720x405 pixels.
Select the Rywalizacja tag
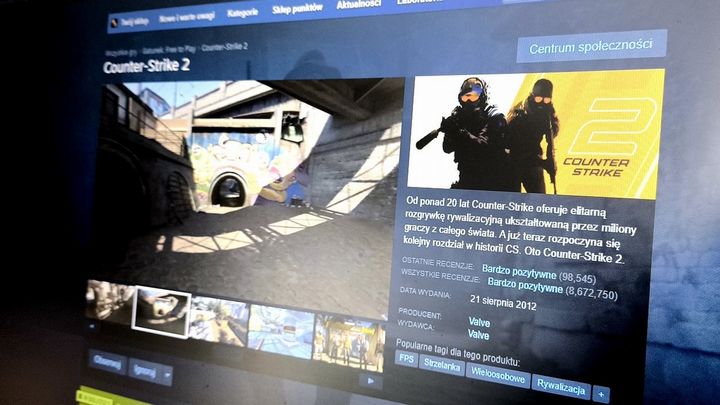(x=561, y=388)
